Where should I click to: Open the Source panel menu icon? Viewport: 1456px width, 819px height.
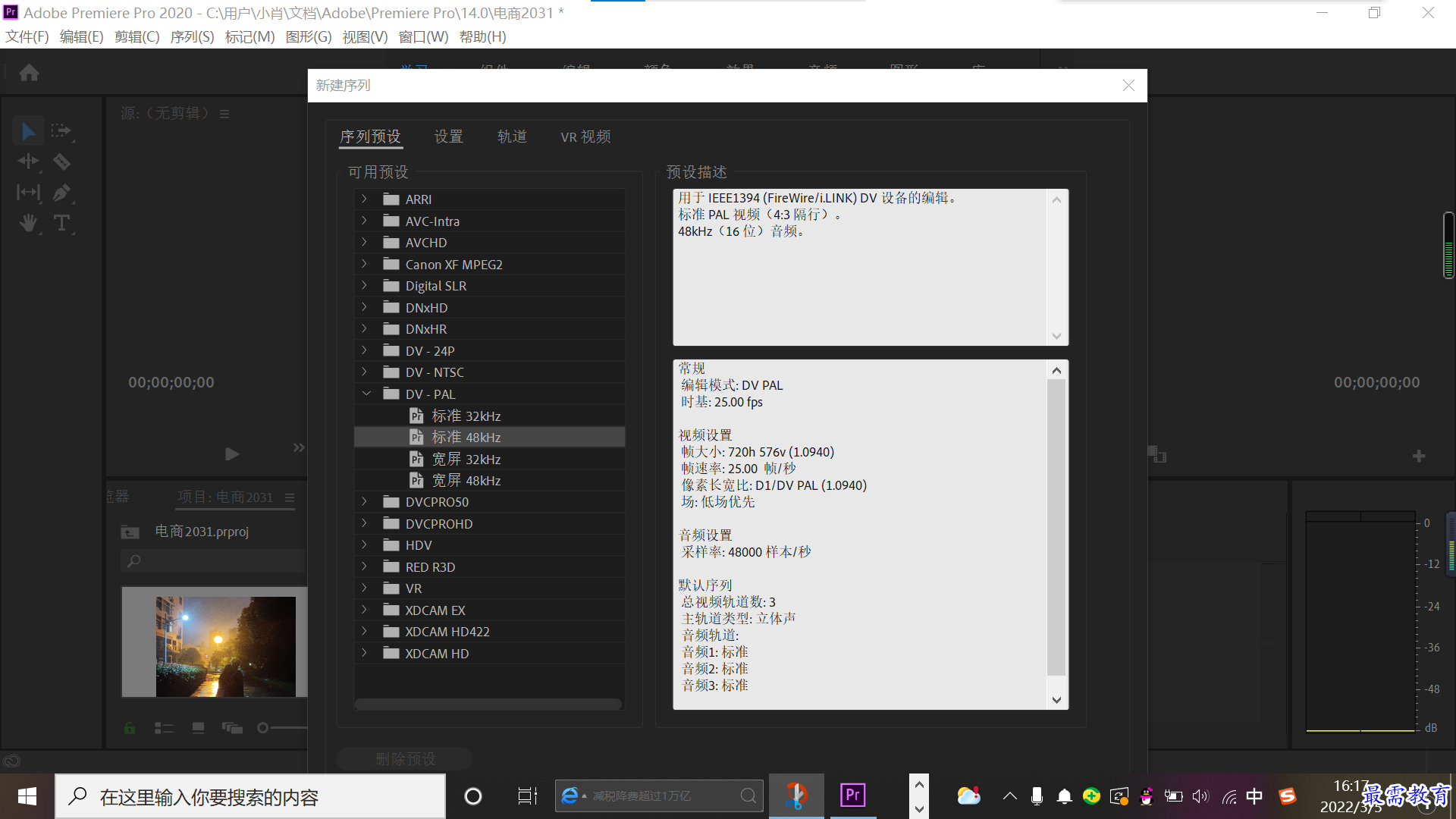click(224, 114)
